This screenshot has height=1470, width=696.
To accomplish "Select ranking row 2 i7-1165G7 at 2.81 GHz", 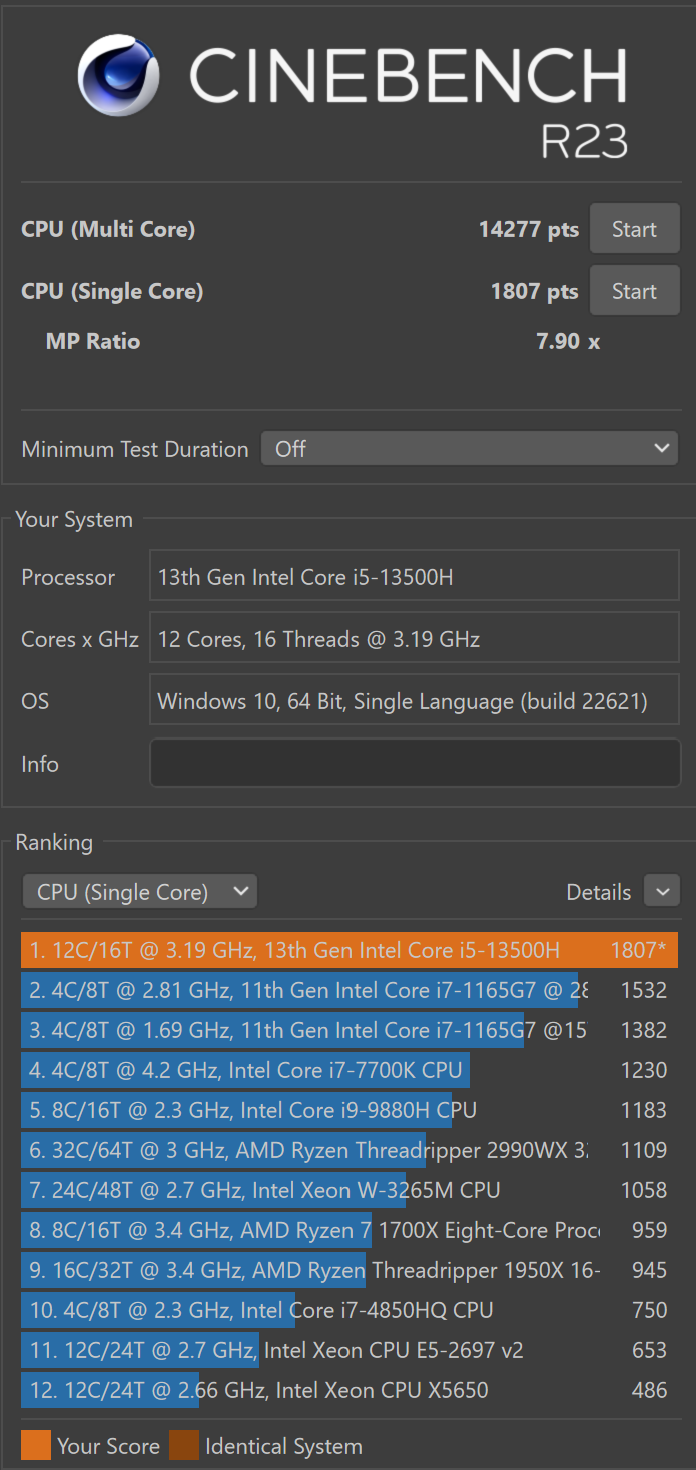I will [x=349, y=990].
